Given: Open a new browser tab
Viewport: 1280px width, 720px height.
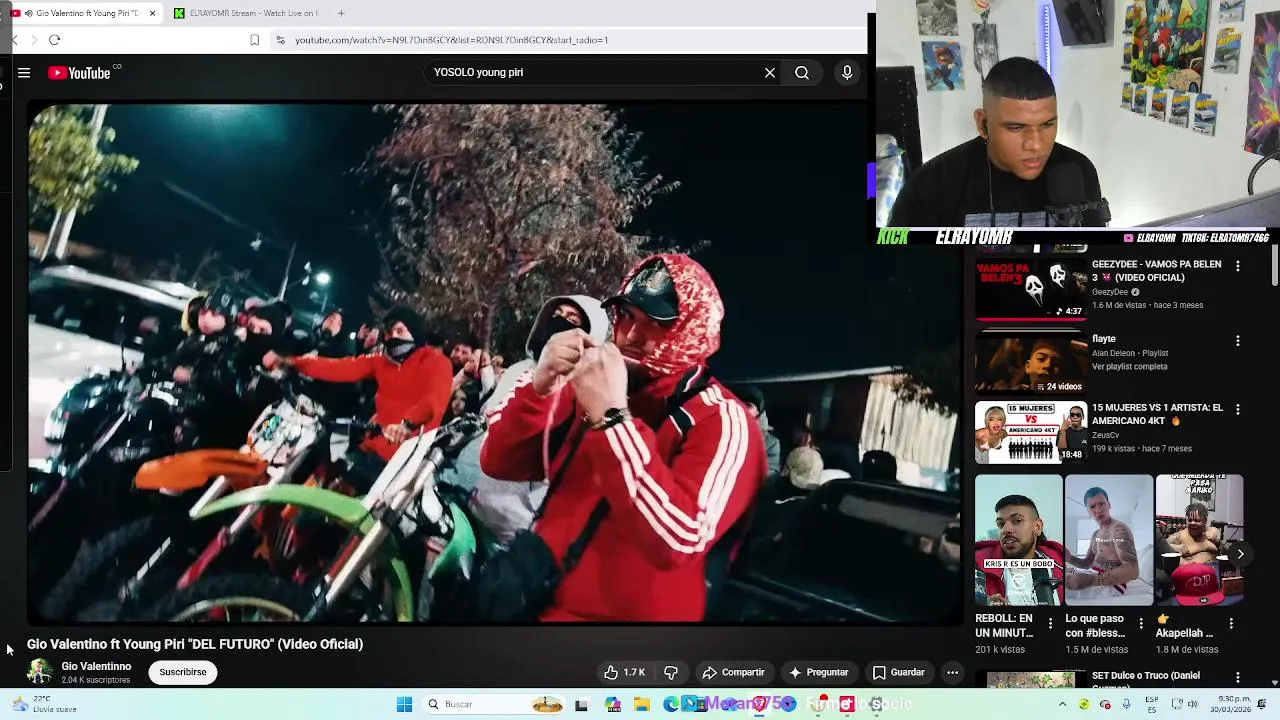Looking at the screenshot, I should [341, 13].
